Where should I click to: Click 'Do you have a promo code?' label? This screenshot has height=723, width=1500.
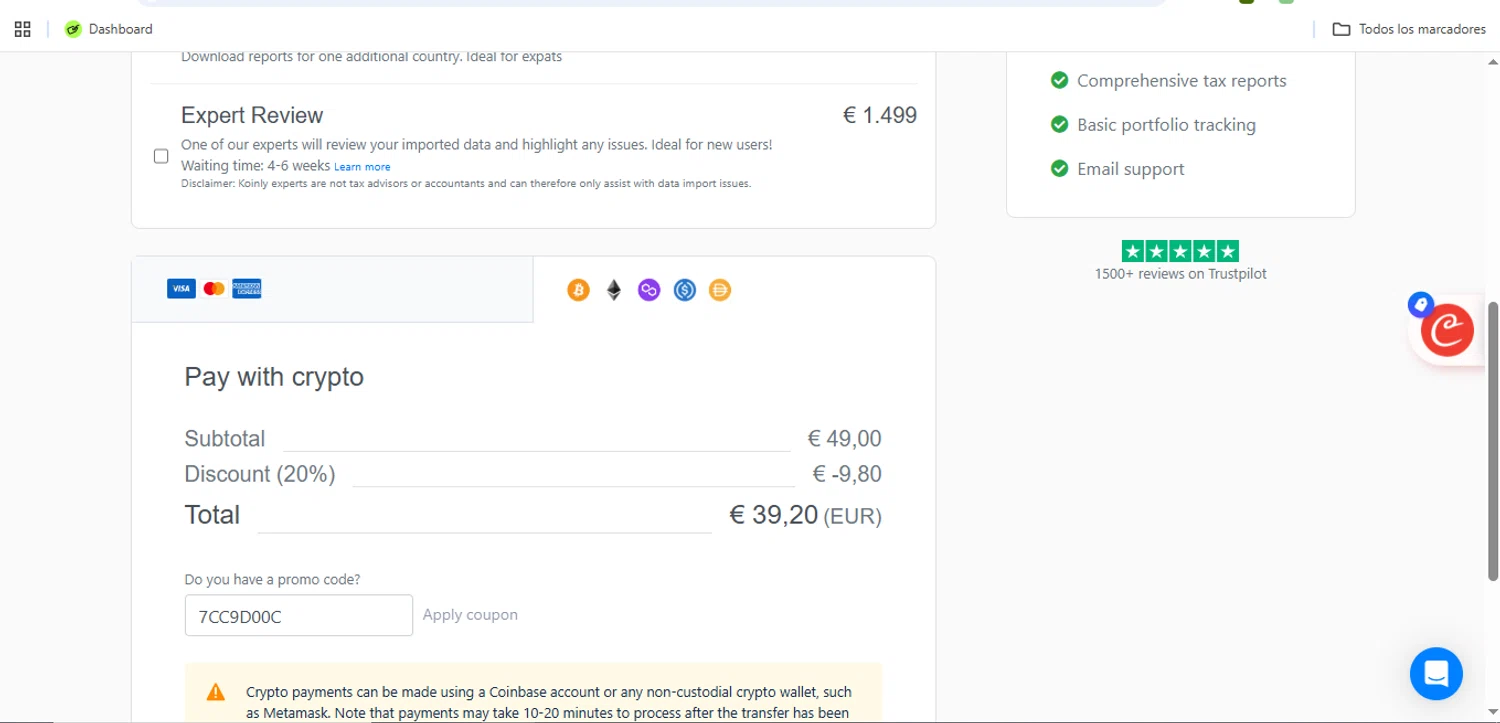point(272,579)
